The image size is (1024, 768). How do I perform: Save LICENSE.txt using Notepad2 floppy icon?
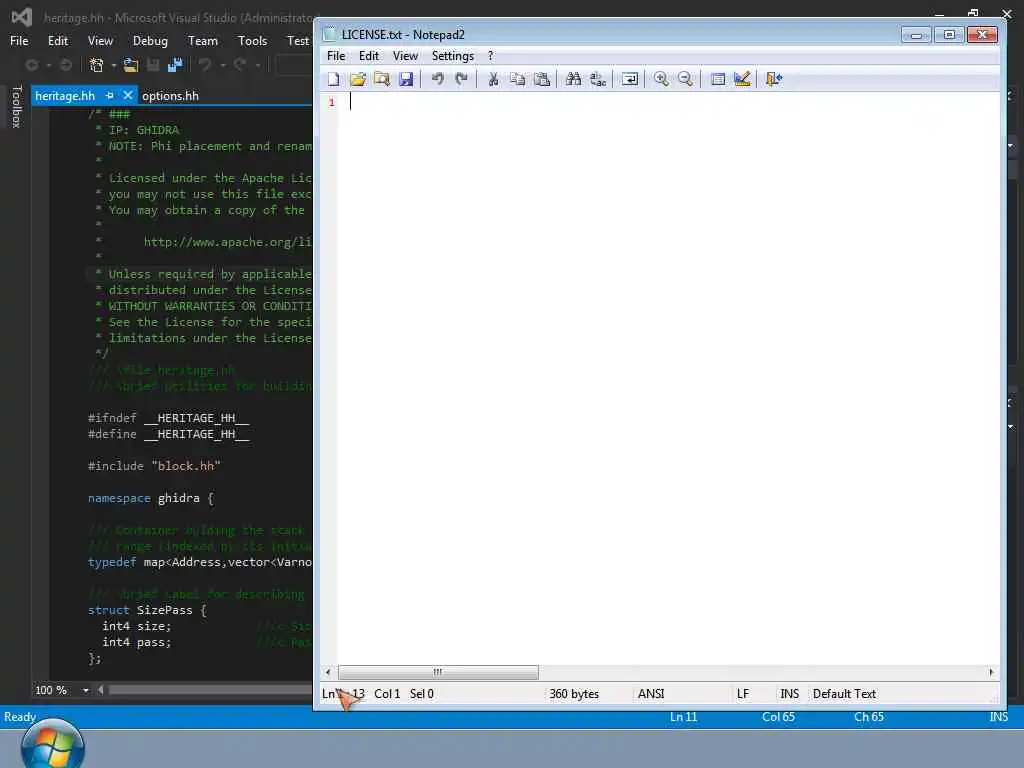pos(406,79)
